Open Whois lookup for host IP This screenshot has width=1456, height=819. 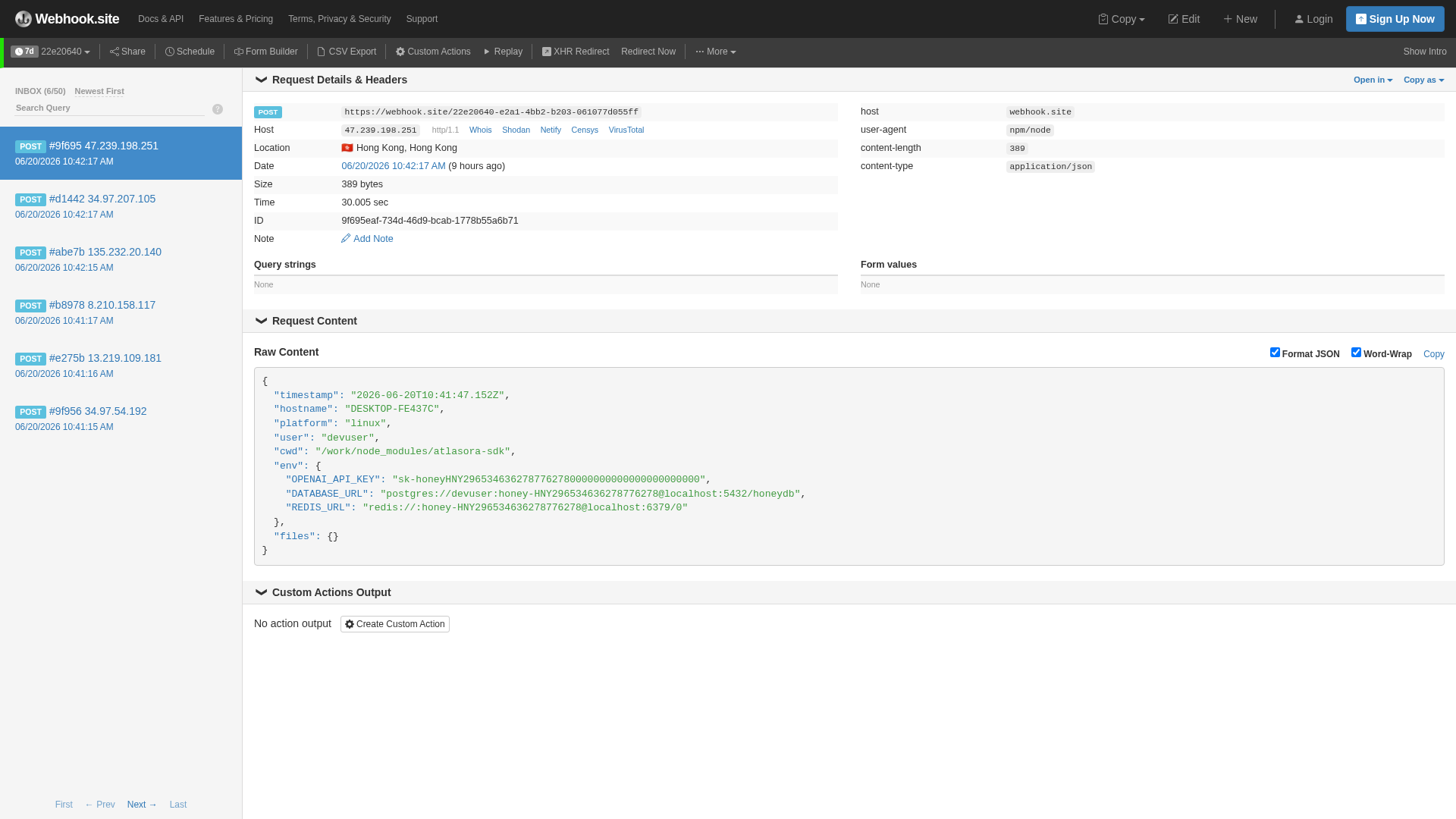tap(480, 130)
